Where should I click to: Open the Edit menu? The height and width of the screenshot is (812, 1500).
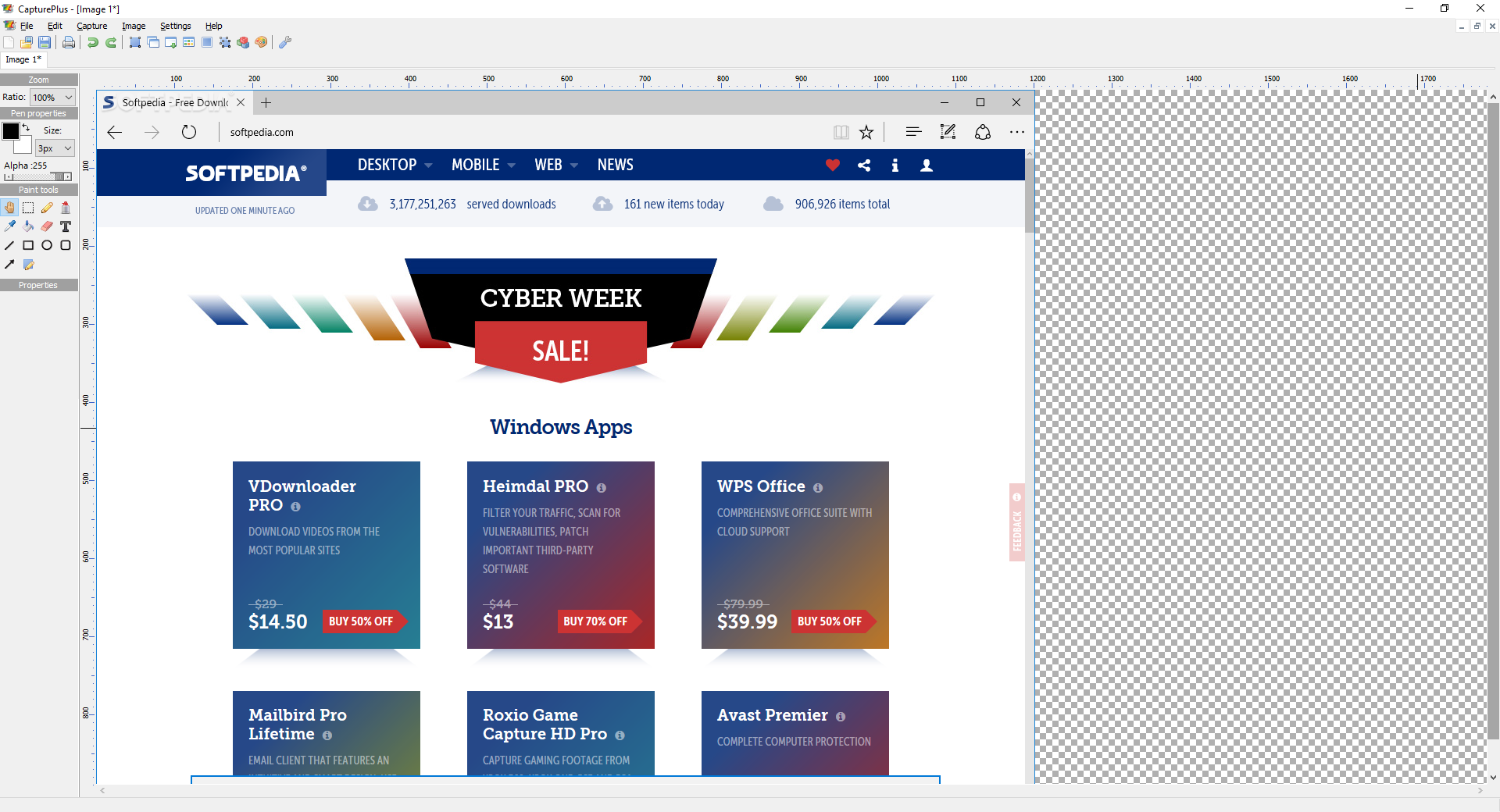click(55, 26)
